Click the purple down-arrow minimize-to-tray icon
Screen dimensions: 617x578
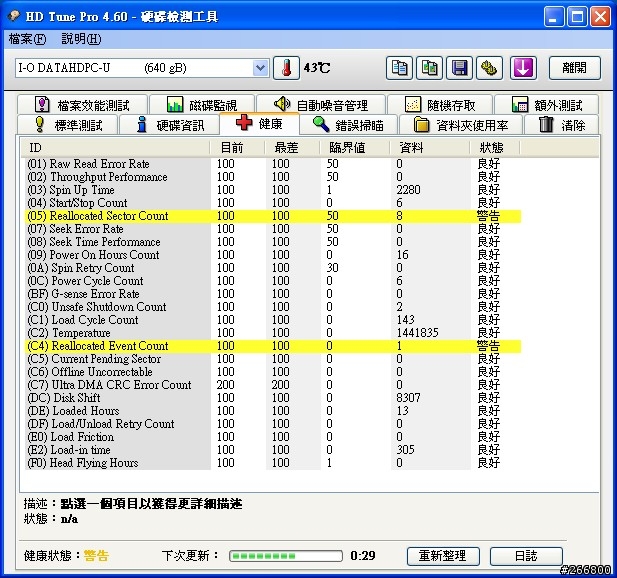coord(523,68)
